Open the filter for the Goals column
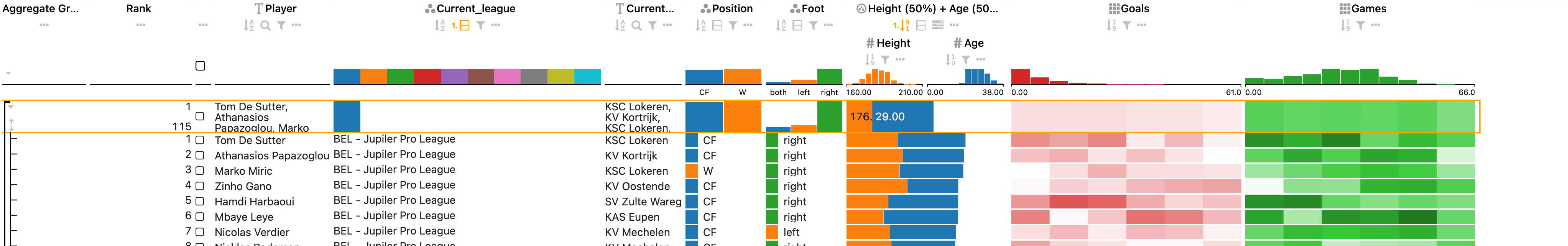Viewport: 1568px width, 246px height. click(1127, 26)
